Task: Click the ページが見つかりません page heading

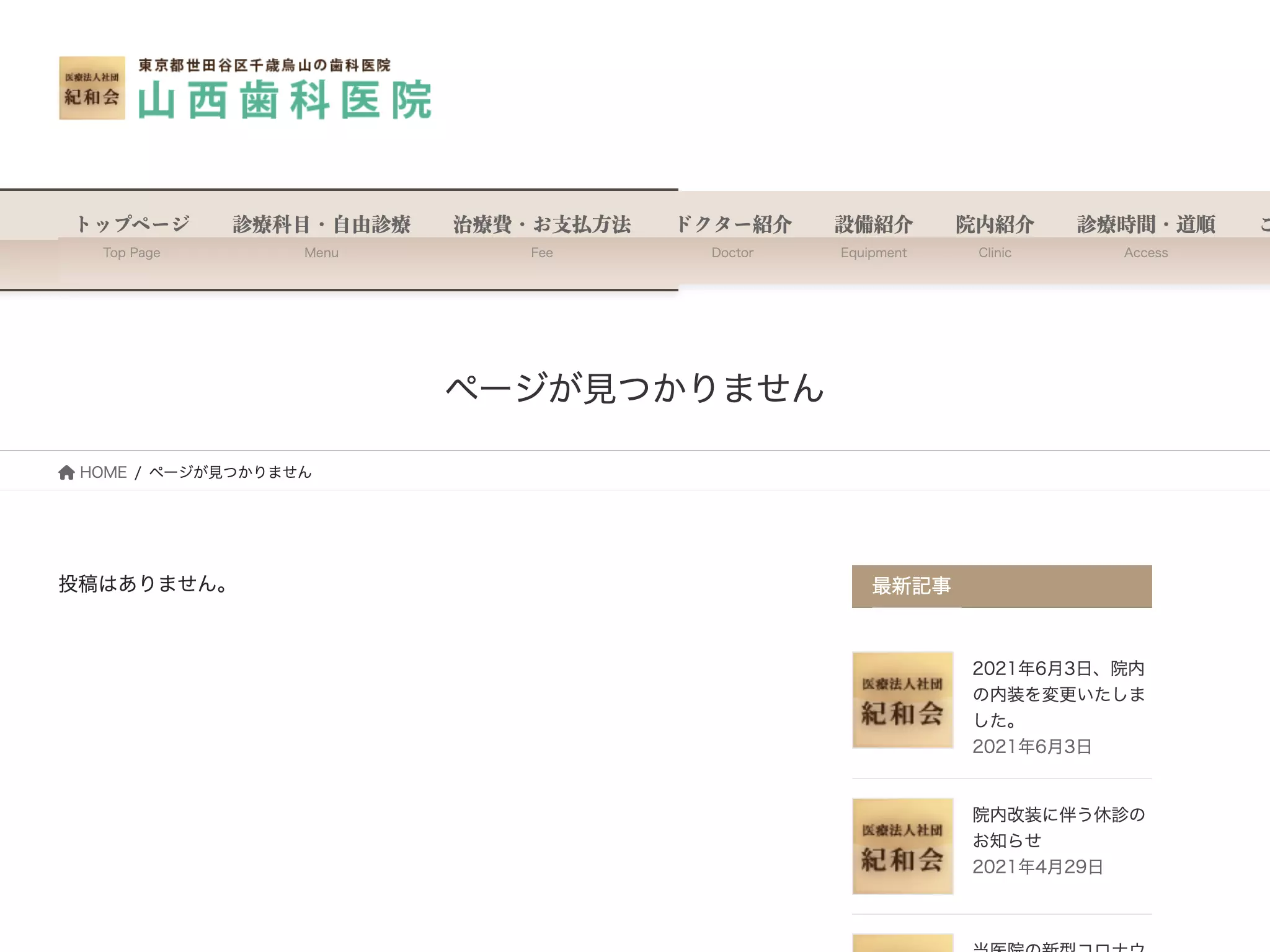Action: [635, 388]
